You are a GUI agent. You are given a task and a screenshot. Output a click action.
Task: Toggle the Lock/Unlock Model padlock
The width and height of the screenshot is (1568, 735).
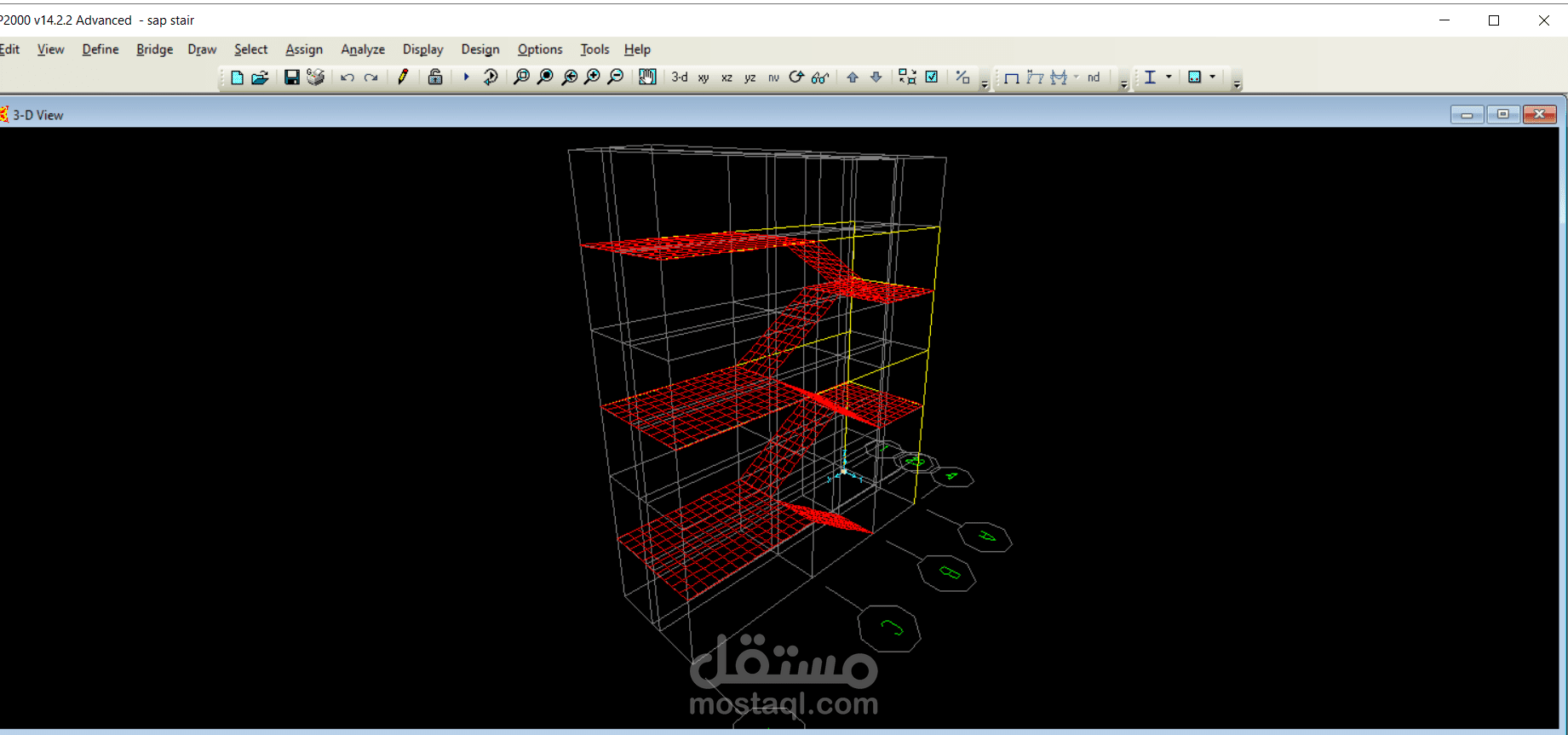[435, 78]
